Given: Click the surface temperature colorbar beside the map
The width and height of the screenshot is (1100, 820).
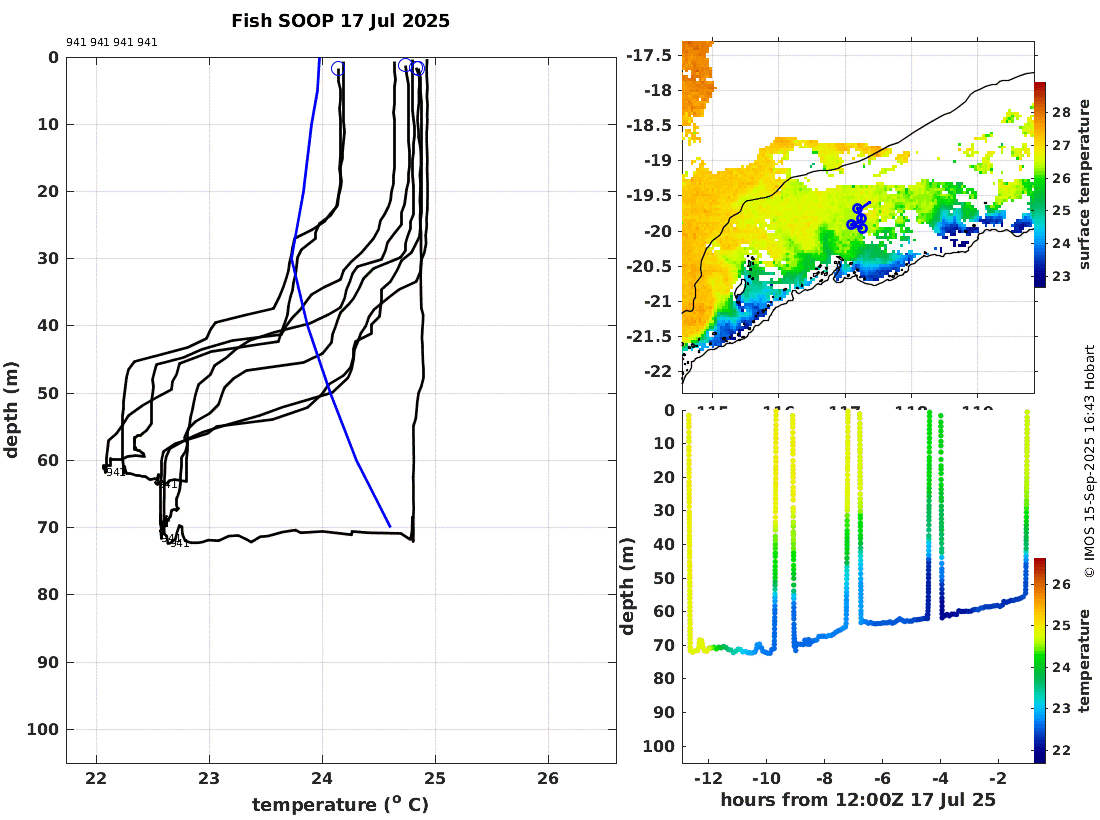Looking at the screenshot, I should [x=1040, y=184].
